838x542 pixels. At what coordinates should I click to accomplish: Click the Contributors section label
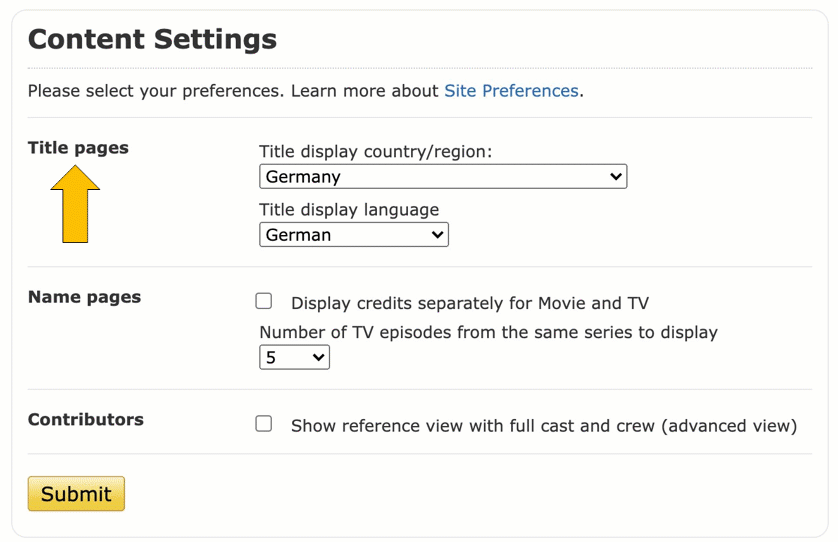86,420
